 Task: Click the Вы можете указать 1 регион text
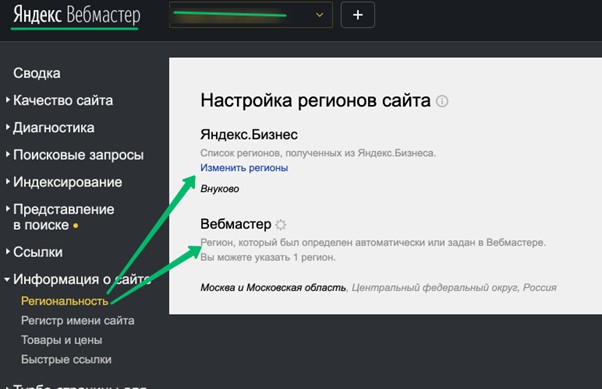268,257
